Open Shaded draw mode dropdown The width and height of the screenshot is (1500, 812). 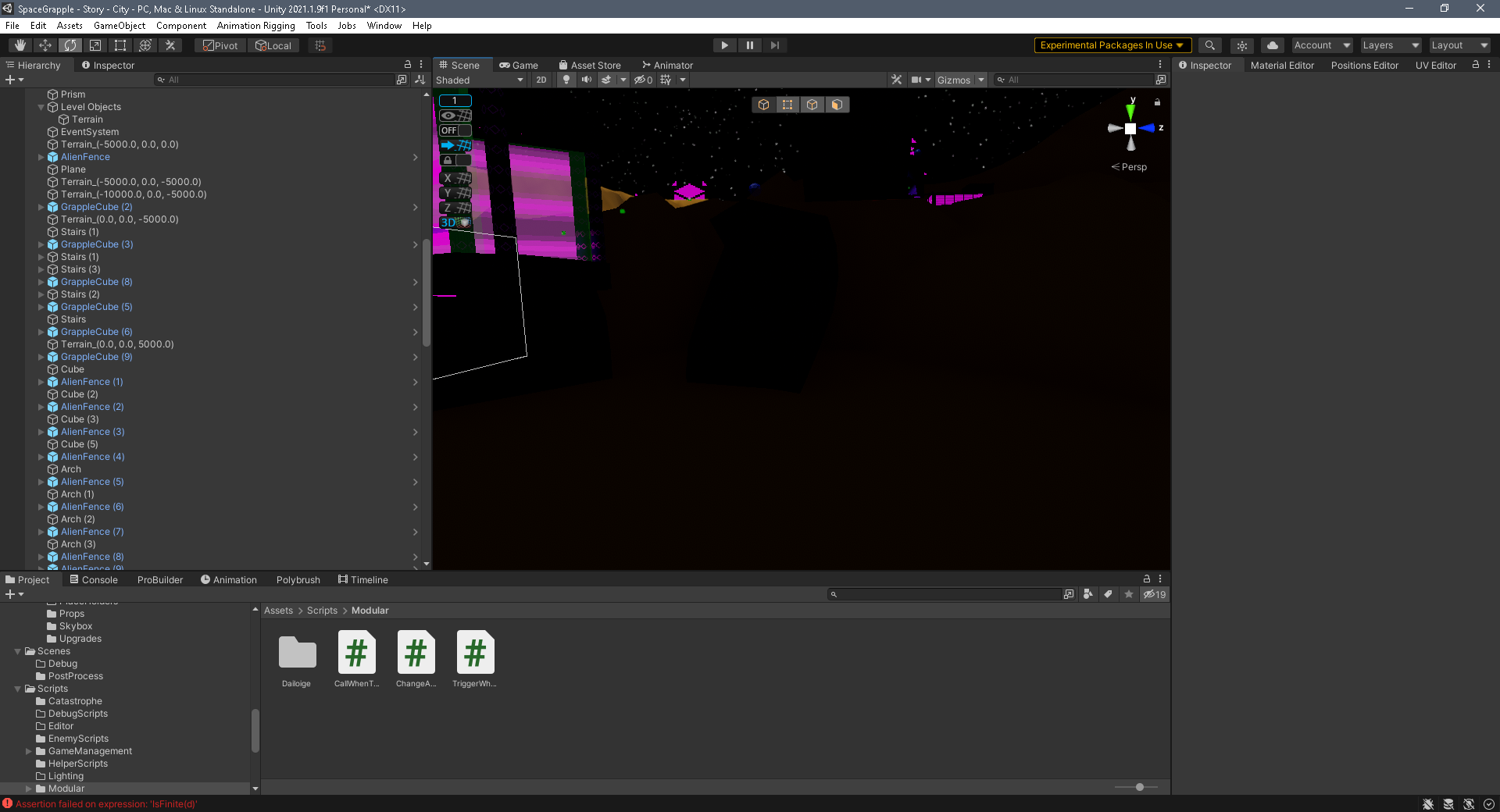pos(480,80)
